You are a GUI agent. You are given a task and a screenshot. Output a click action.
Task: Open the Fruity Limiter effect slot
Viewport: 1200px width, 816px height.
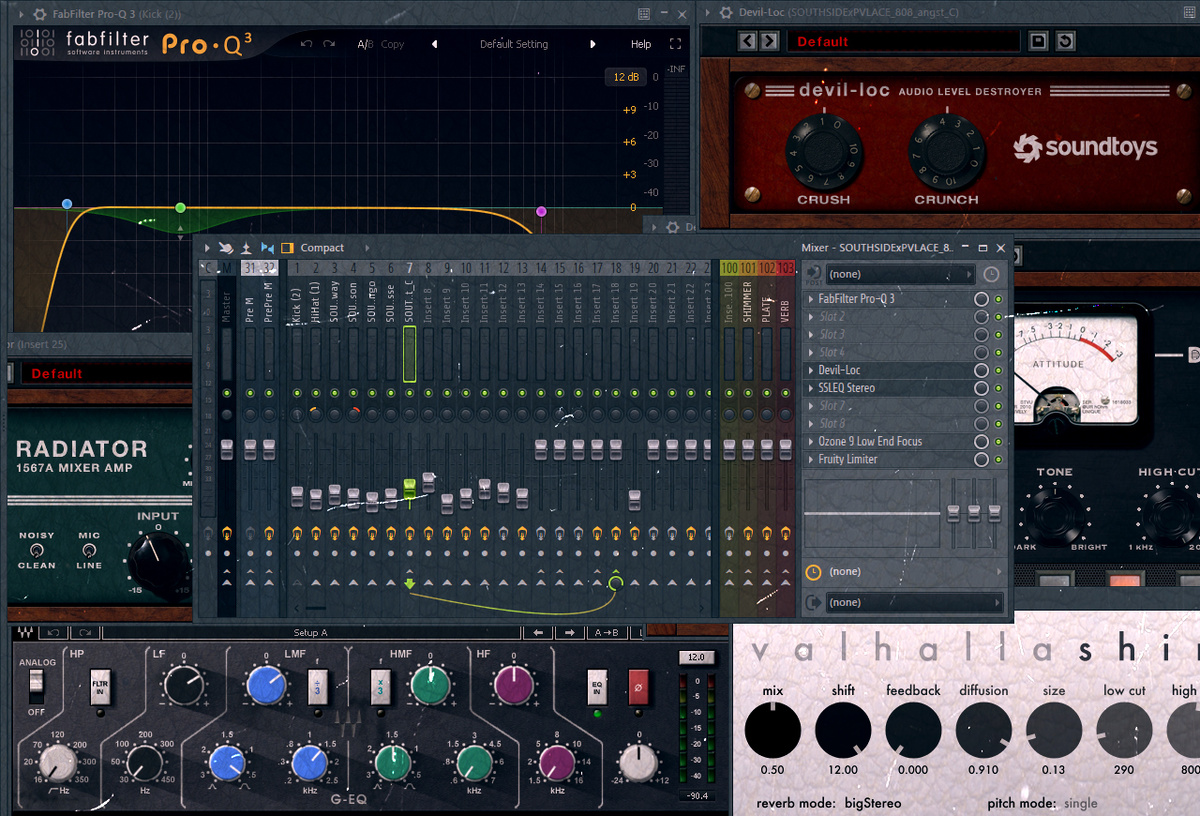[x=888, y=459]
